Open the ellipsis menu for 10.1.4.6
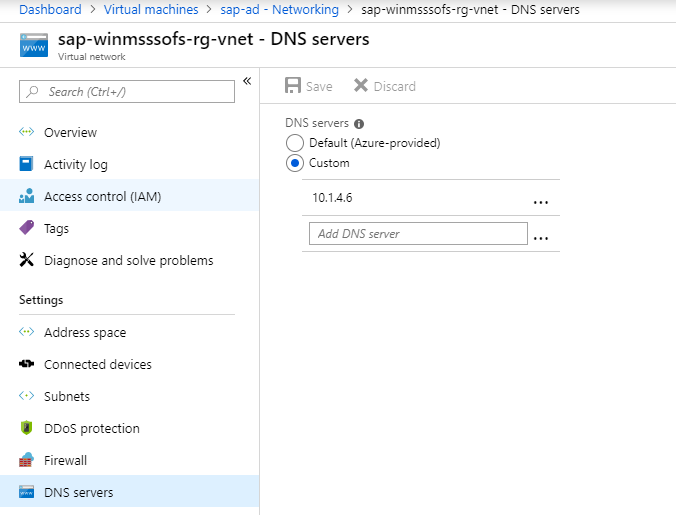Image resolution: width=676 pixels, height=515 pixels. coord(541,200)
